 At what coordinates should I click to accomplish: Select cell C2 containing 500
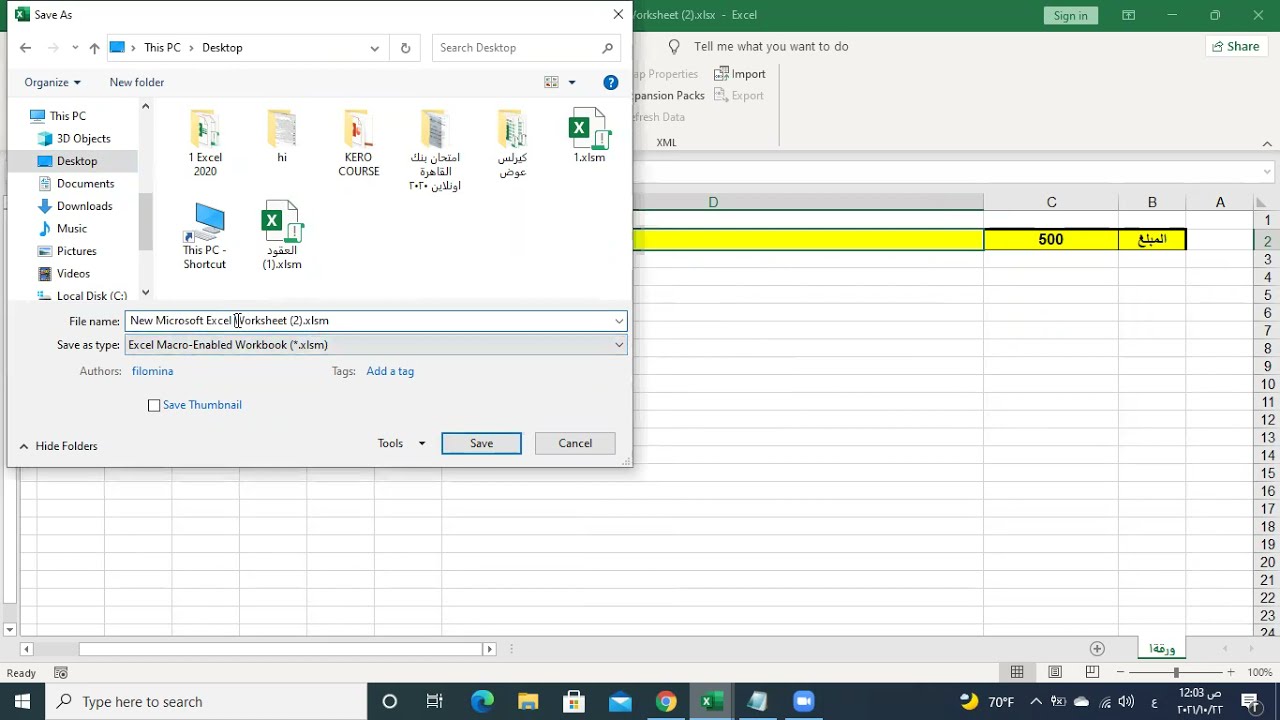pos(1051,239)
